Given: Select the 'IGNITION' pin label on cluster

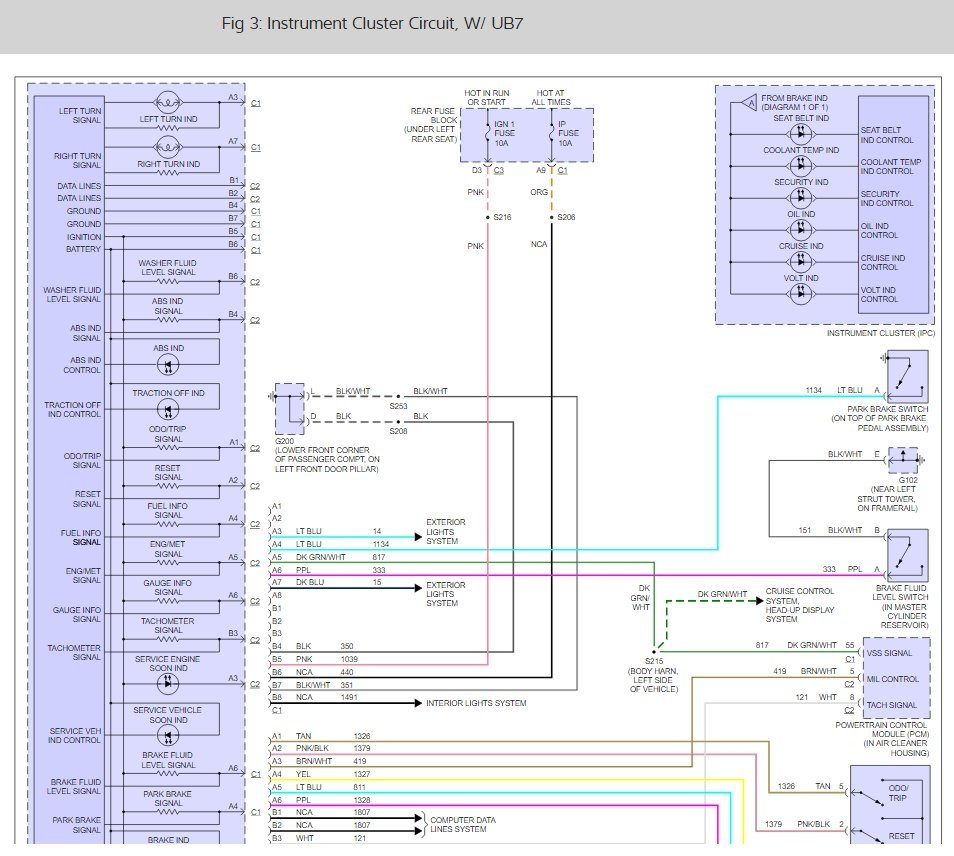Looking at the screenshot, I should [x=84, y=237].
